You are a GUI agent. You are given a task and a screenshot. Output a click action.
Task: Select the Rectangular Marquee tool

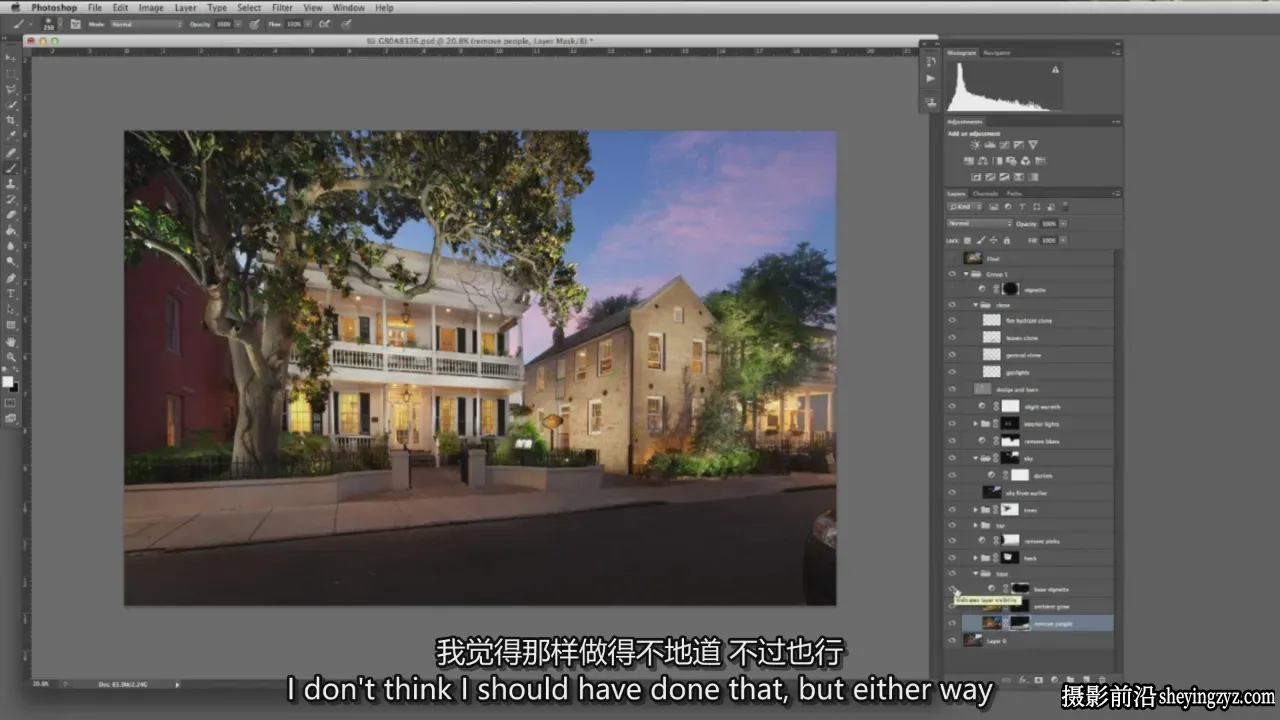(x=12, y=74)
